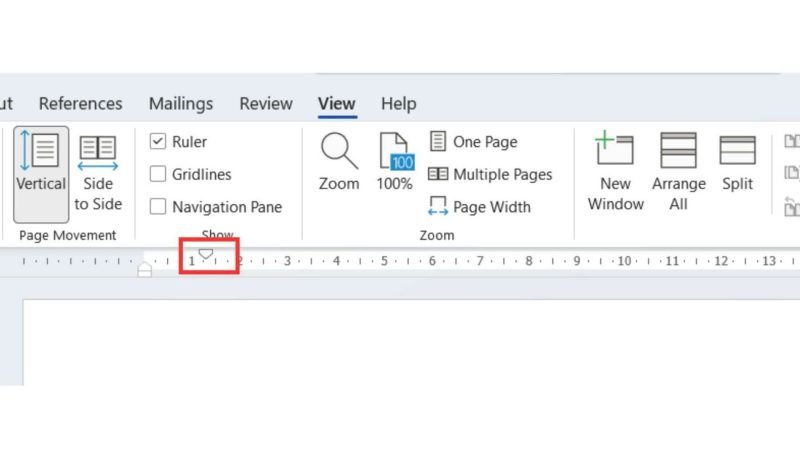Open the Zoom magnifier dialog
Screen dimensions: 800x450
[339, 161]
